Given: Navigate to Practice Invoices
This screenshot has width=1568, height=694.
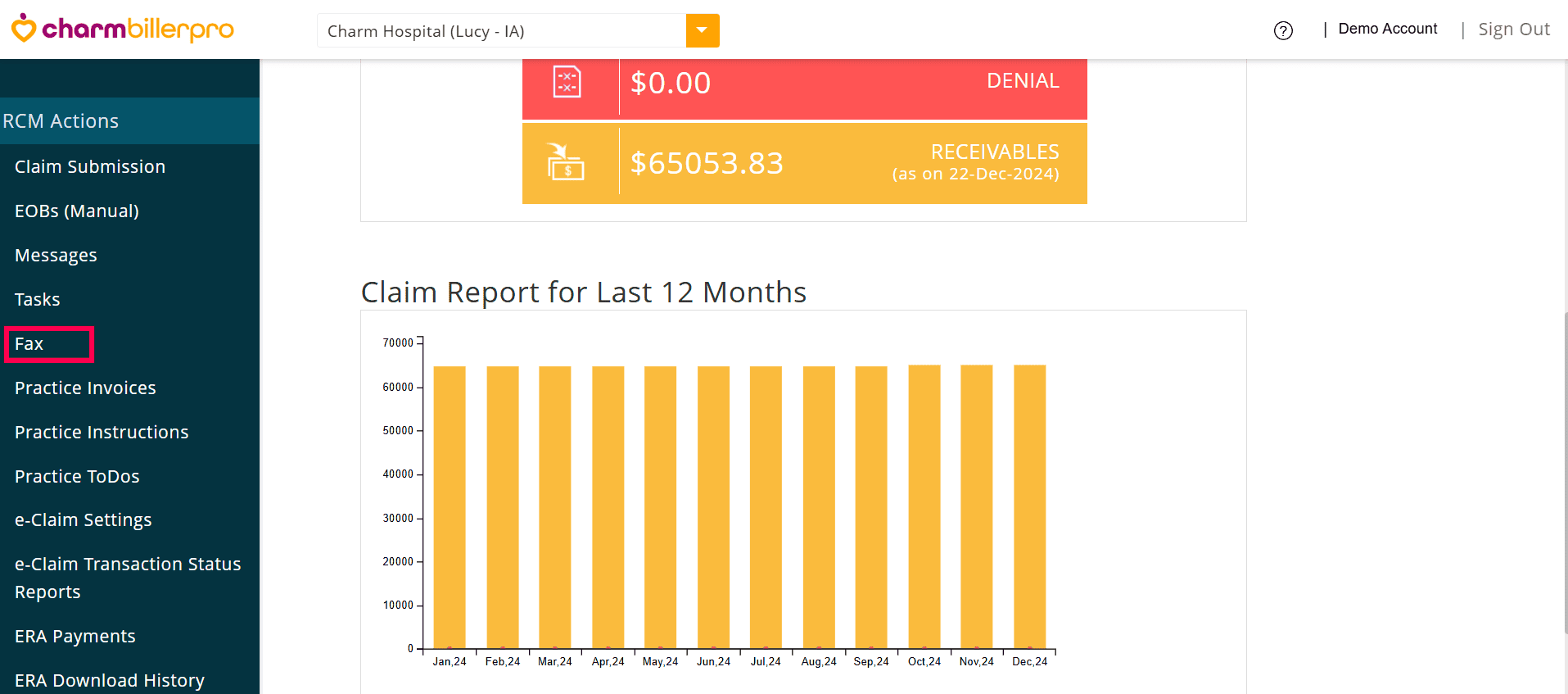Looking at the screenshot, I should [85, 388].
